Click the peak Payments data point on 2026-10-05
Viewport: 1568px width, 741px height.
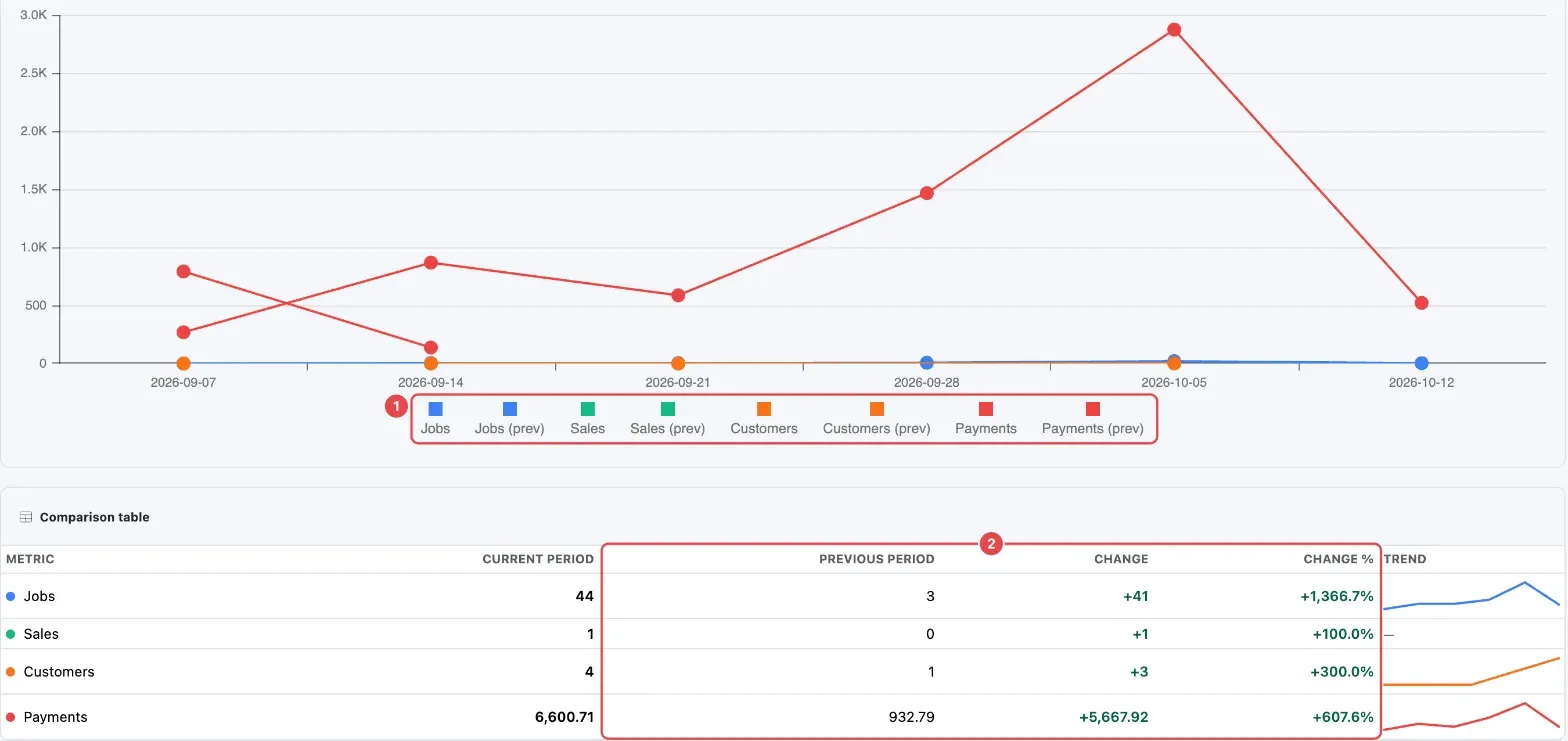(x=1174, y=30)
